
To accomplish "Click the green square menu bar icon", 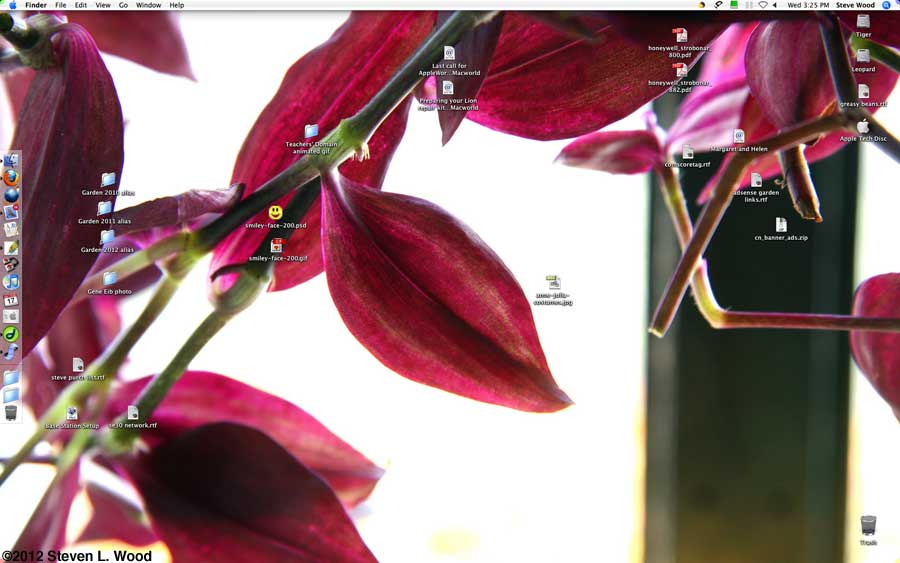I will coord(734,5).
